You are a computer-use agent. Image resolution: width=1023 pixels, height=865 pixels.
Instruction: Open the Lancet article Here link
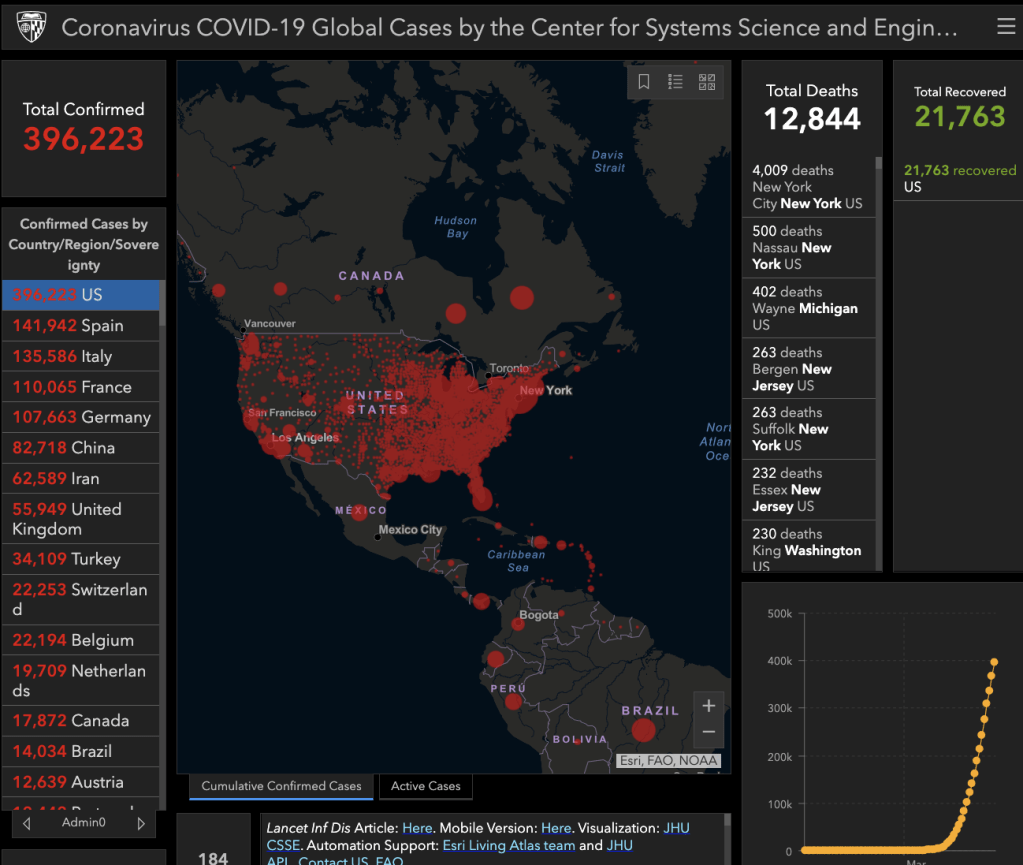(417, 828)
